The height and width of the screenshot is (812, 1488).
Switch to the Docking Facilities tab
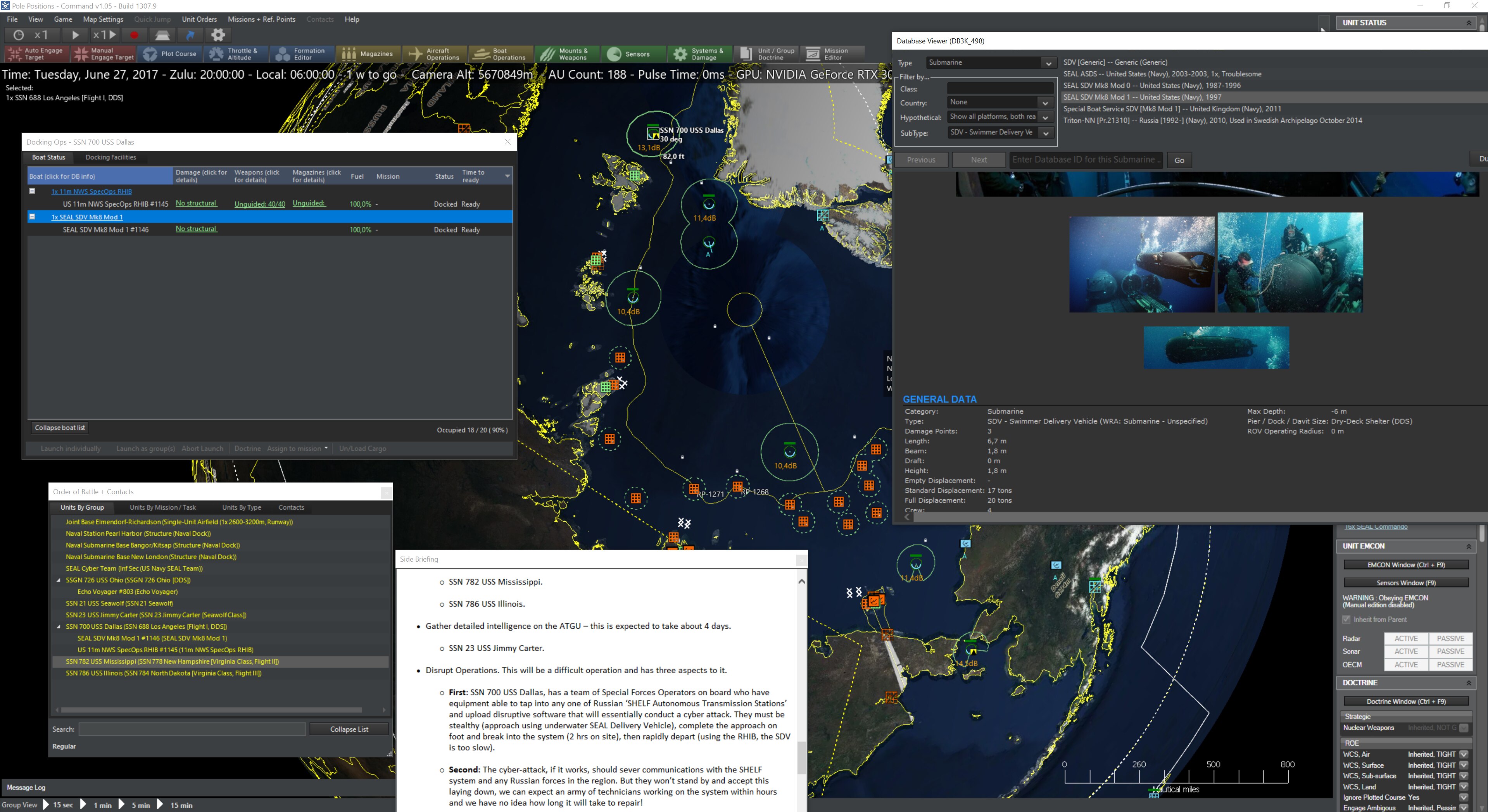[111, 157]
